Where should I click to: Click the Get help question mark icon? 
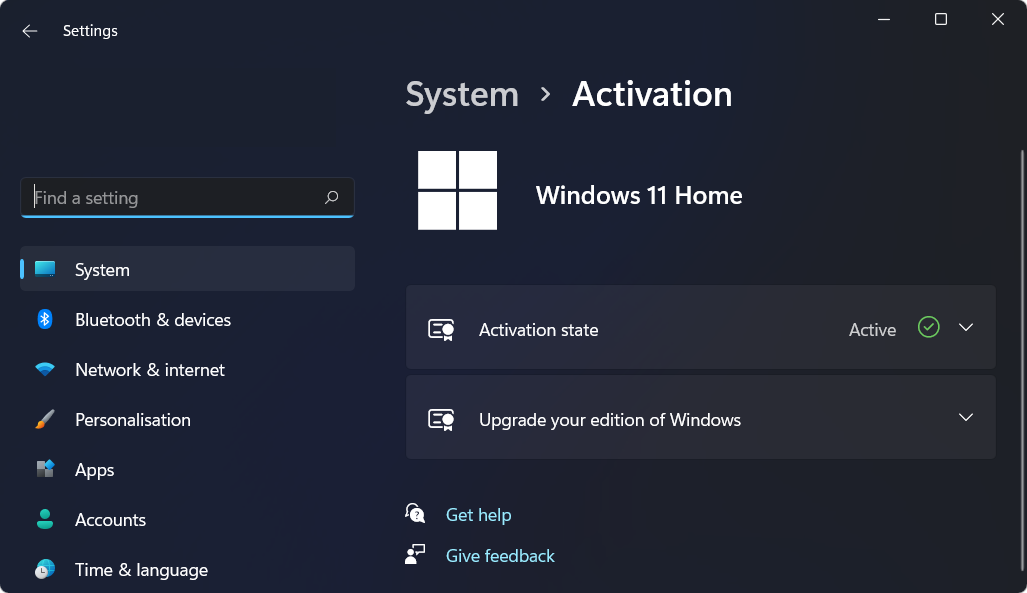tap(415, 512)
